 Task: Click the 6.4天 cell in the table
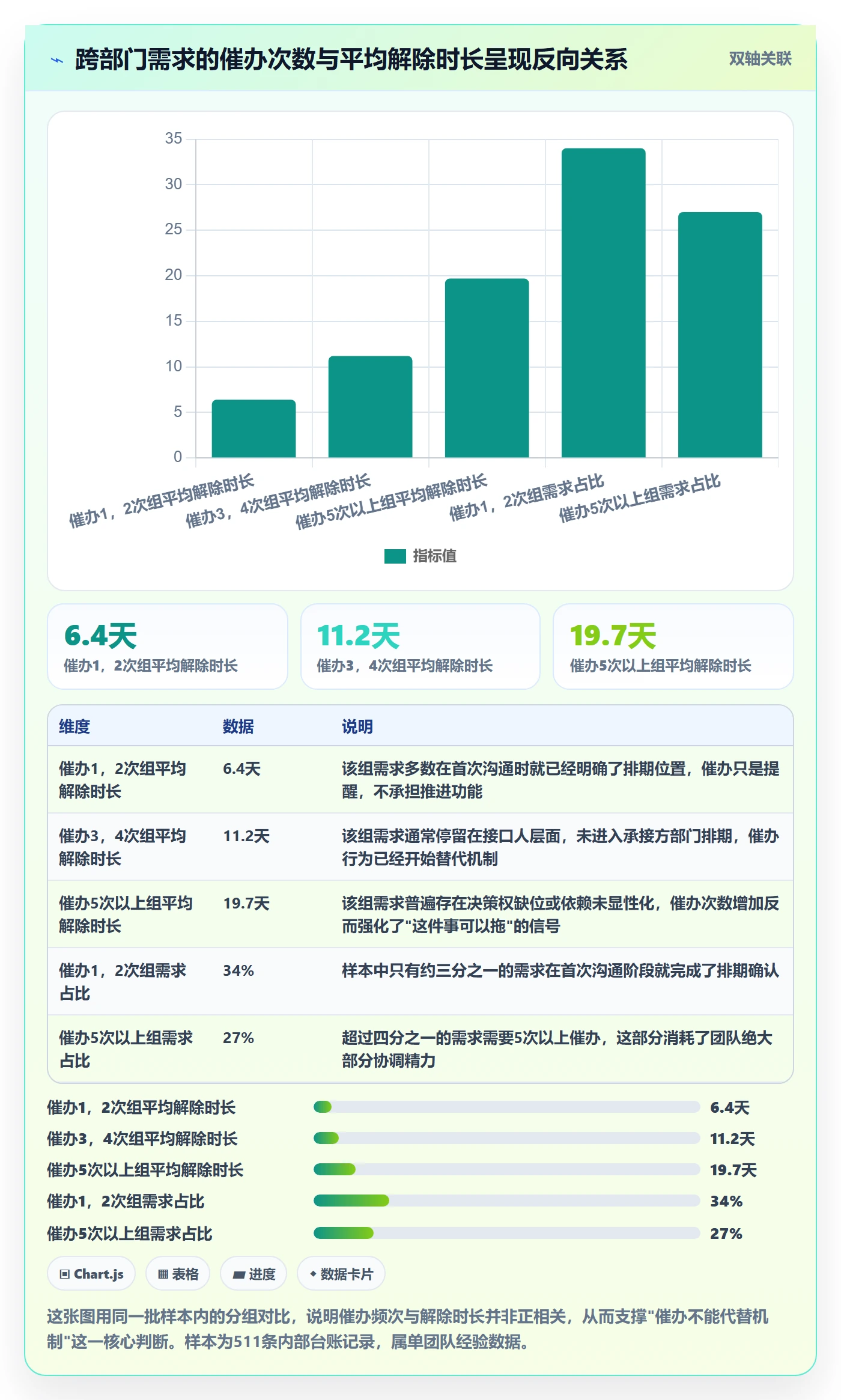[241, 768]
